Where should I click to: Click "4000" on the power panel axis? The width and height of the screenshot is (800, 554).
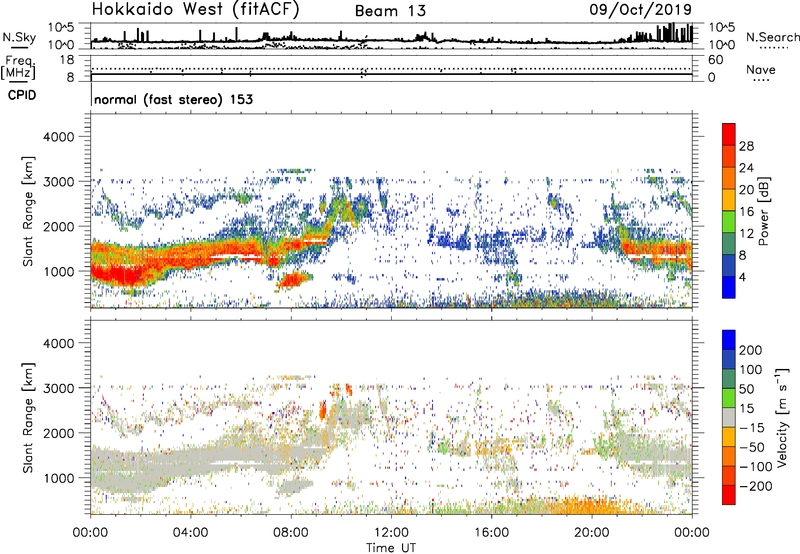tap(59, 137)
